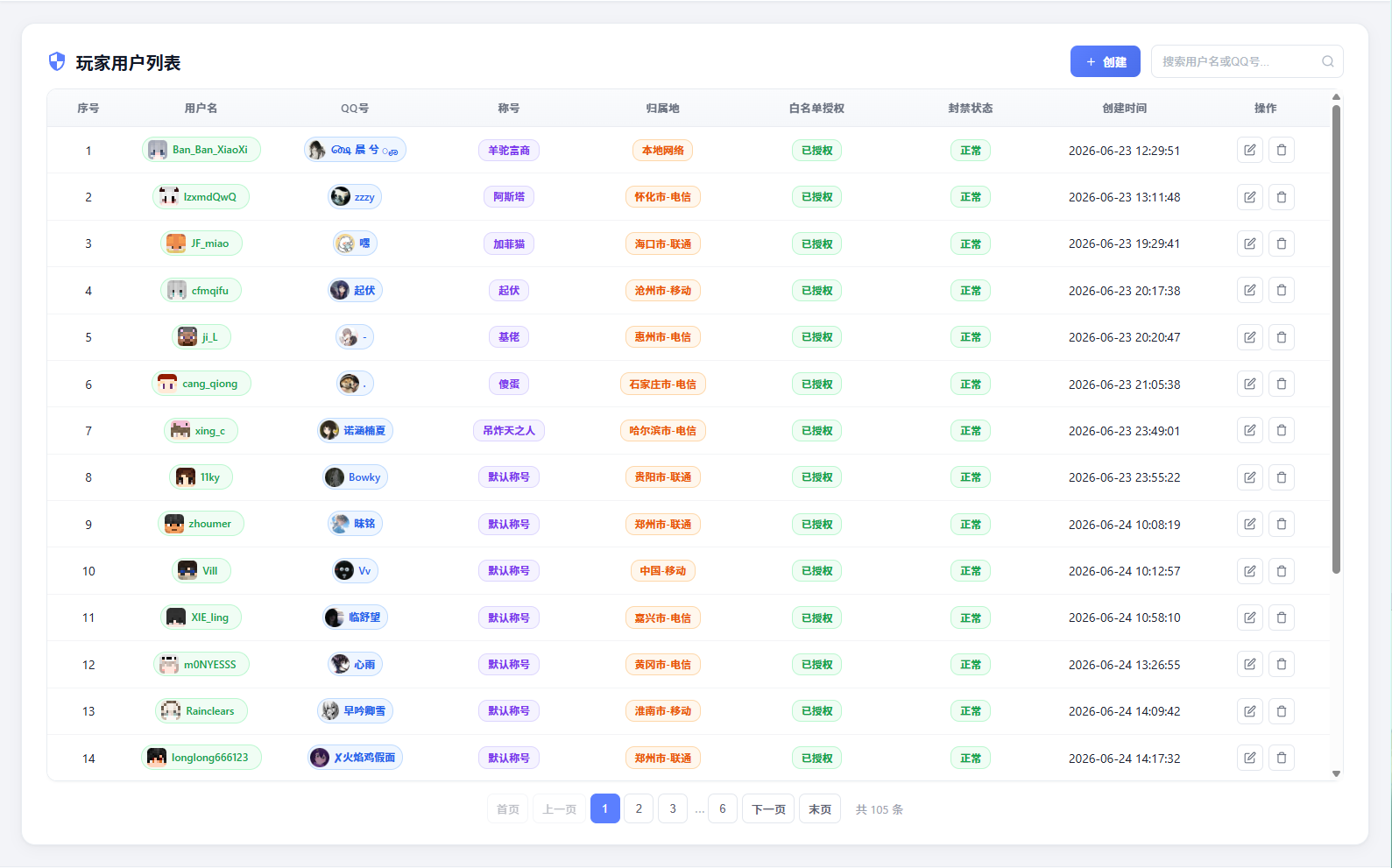Go to page 2
Viewport: 1392px width, 868px height.
pos(639,808)
